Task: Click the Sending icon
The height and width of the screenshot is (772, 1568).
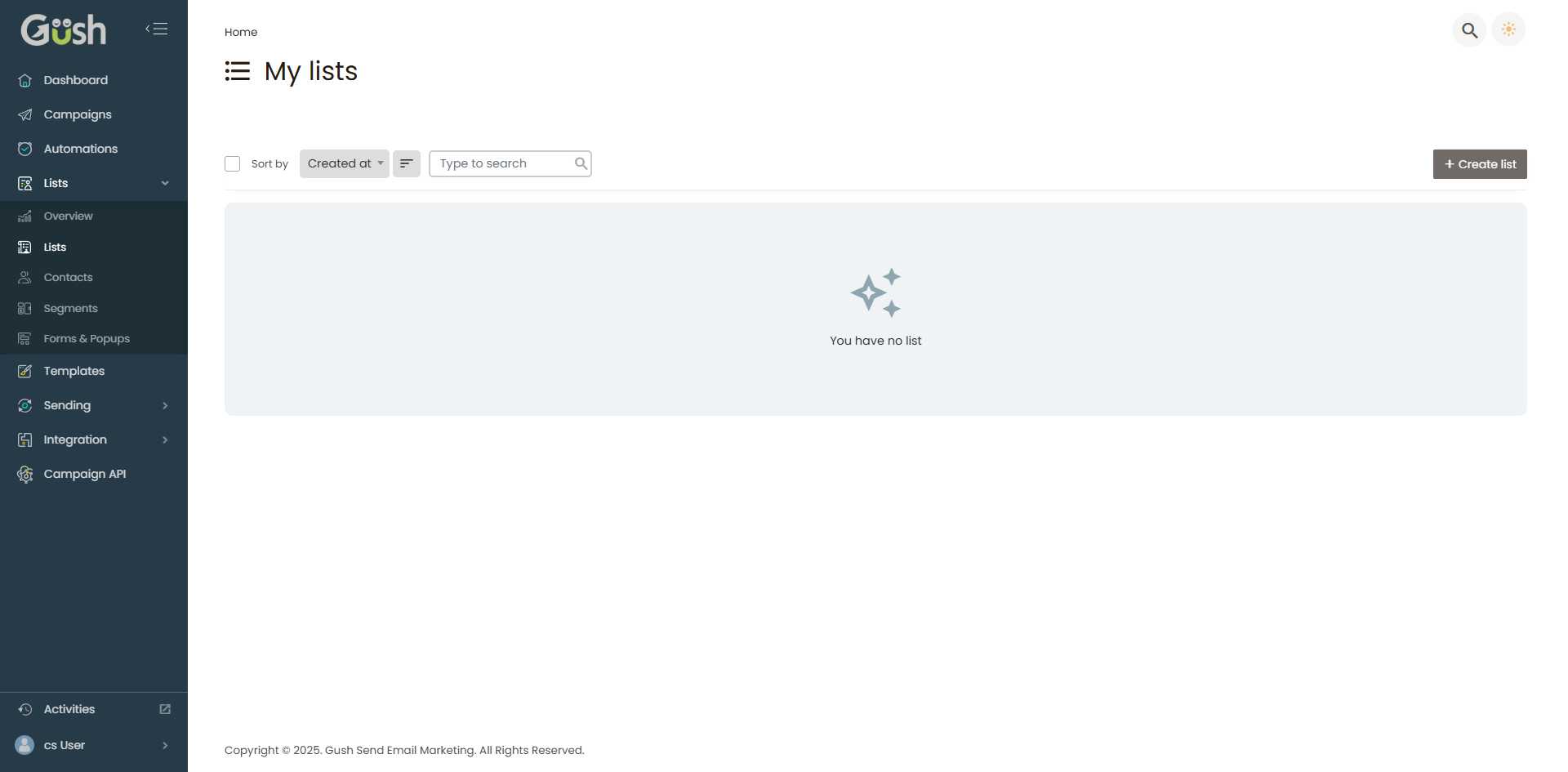Action: pyautogui.click(x=25, y=405)
